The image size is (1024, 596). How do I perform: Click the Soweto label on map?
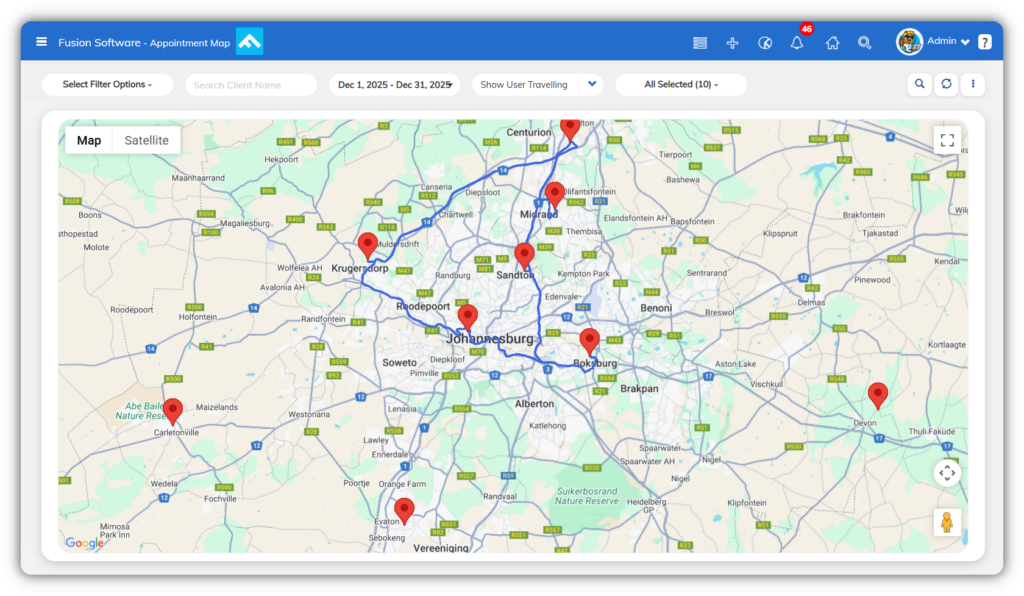tap(400, 362)
